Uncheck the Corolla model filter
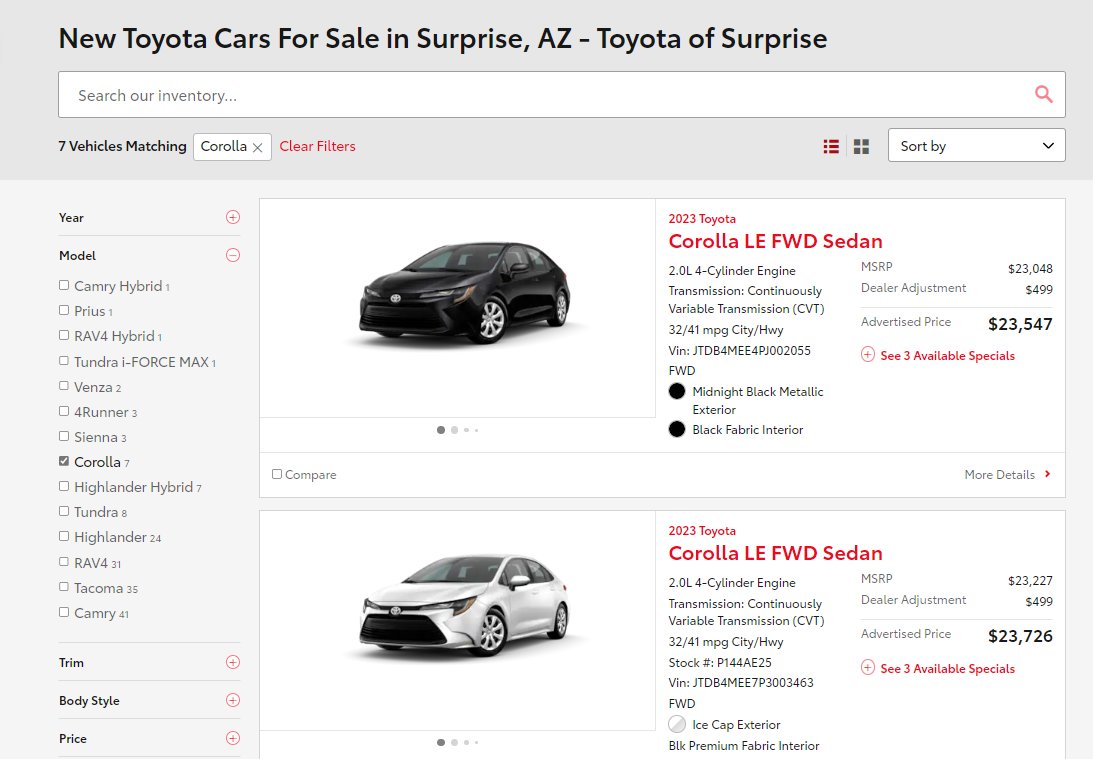Image resolution: width=1093 pixels, height=759 pixels. click(64, 461)
